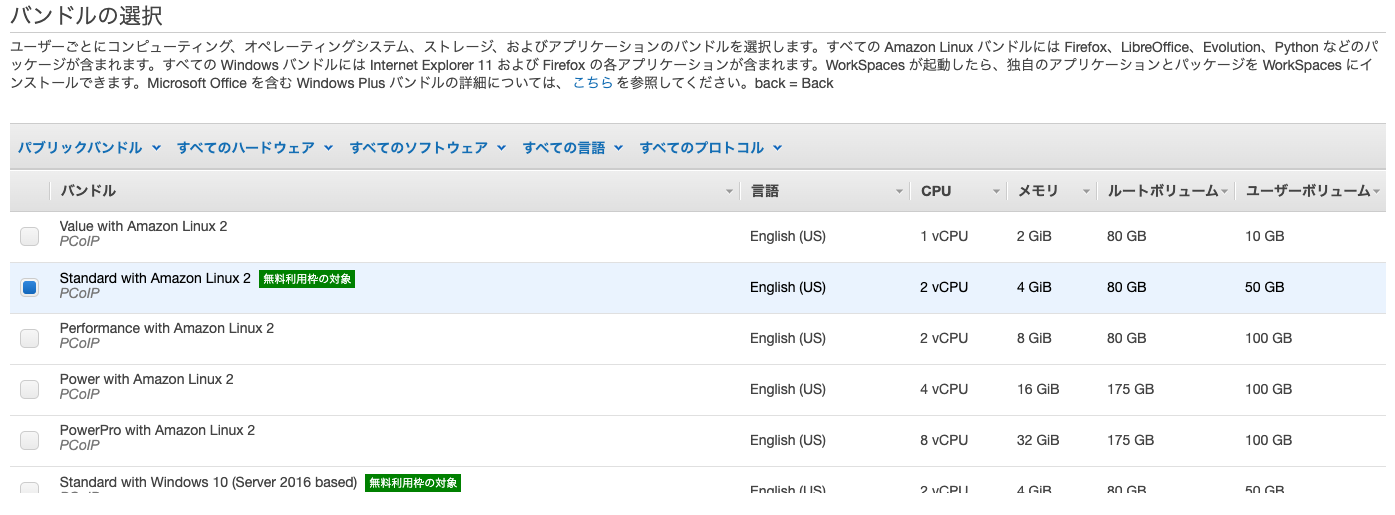Image resolution: width=1395 pixels, height=515 pixels.
Task: Click the 175 GB root volume in Power row
Action: [1130, 389]
